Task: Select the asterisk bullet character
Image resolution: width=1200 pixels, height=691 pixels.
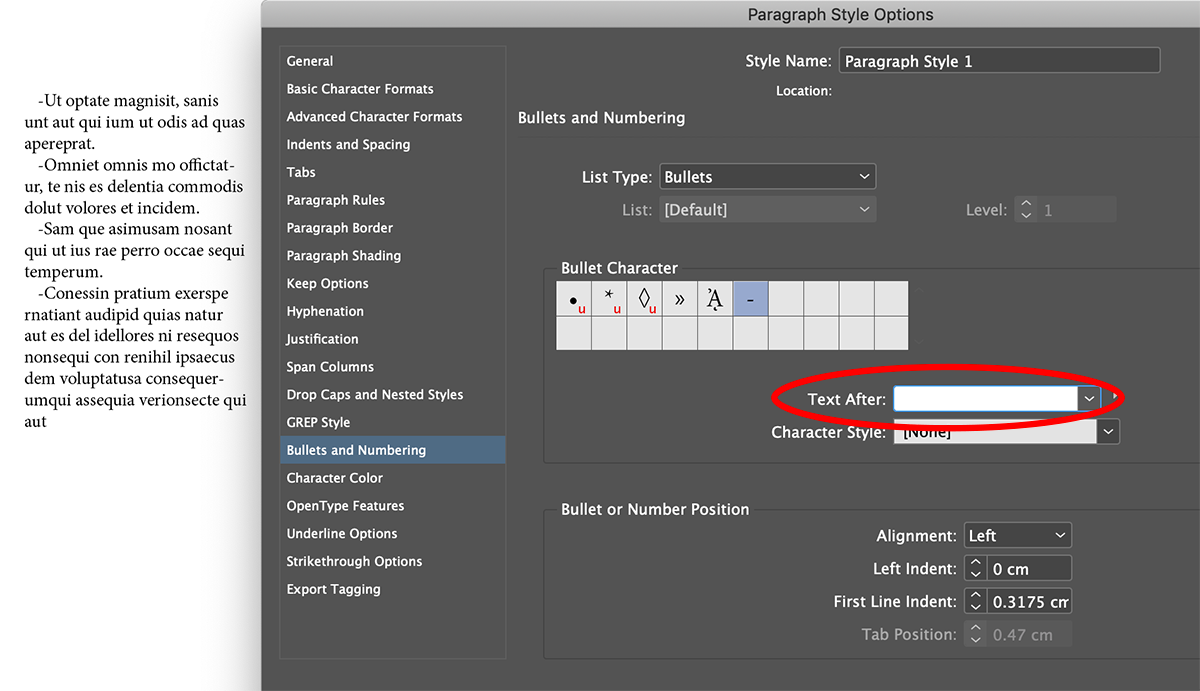Action: point(609,297)
